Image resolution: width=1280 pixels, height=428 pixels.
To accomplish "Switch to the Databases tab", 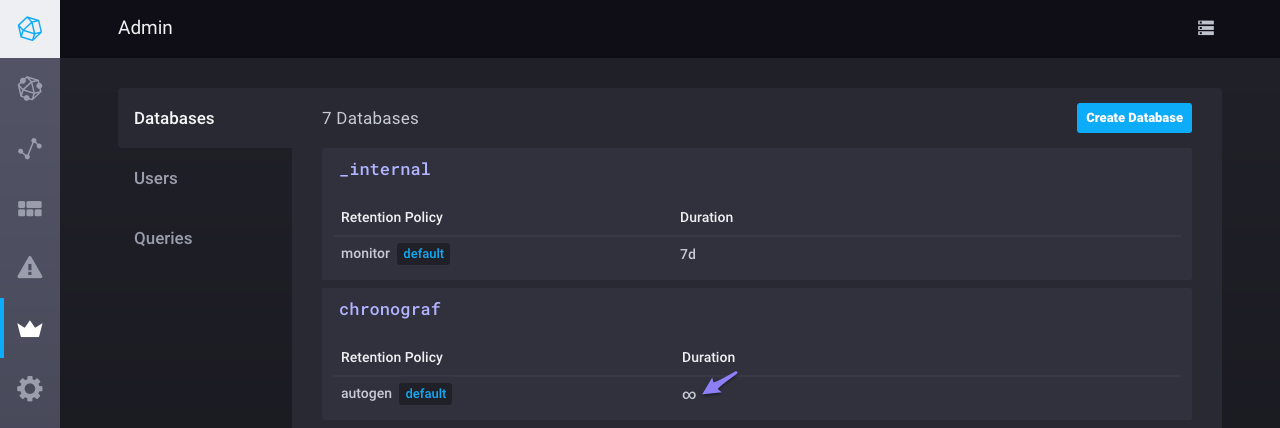I will pos(174,118).
